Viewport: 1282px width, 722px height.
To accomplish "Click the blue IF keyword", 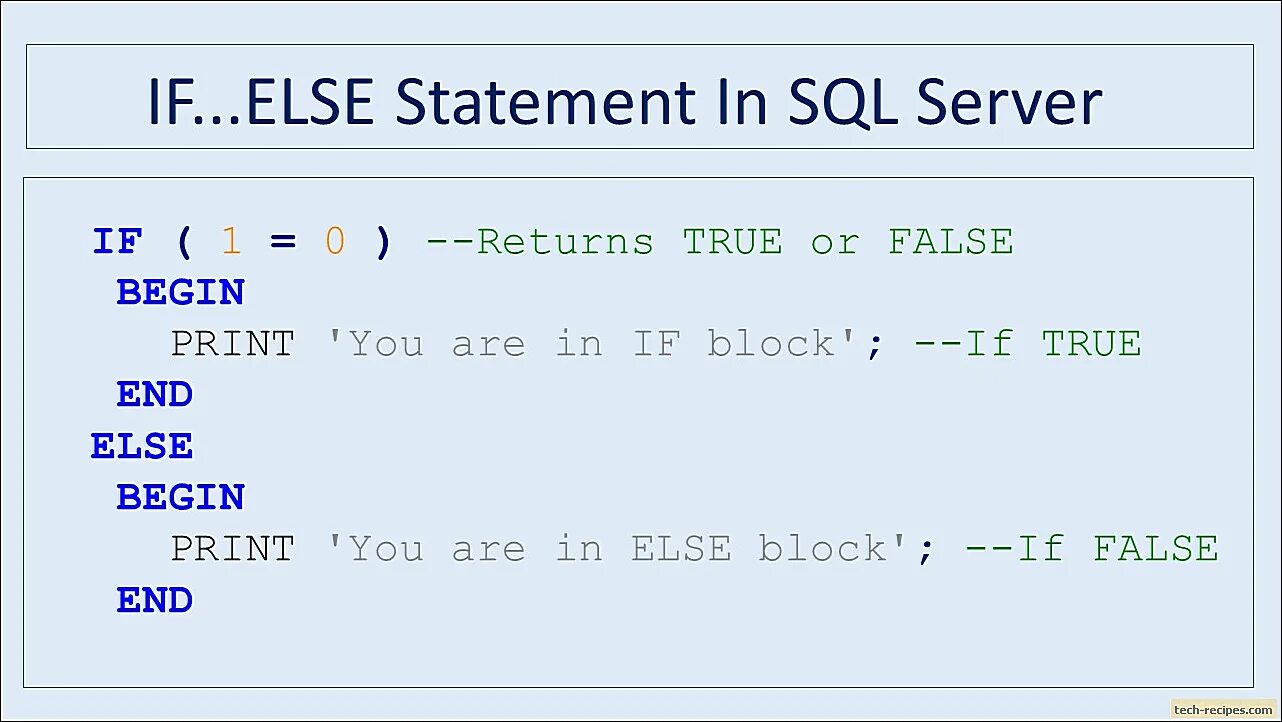I will [118, 242].
